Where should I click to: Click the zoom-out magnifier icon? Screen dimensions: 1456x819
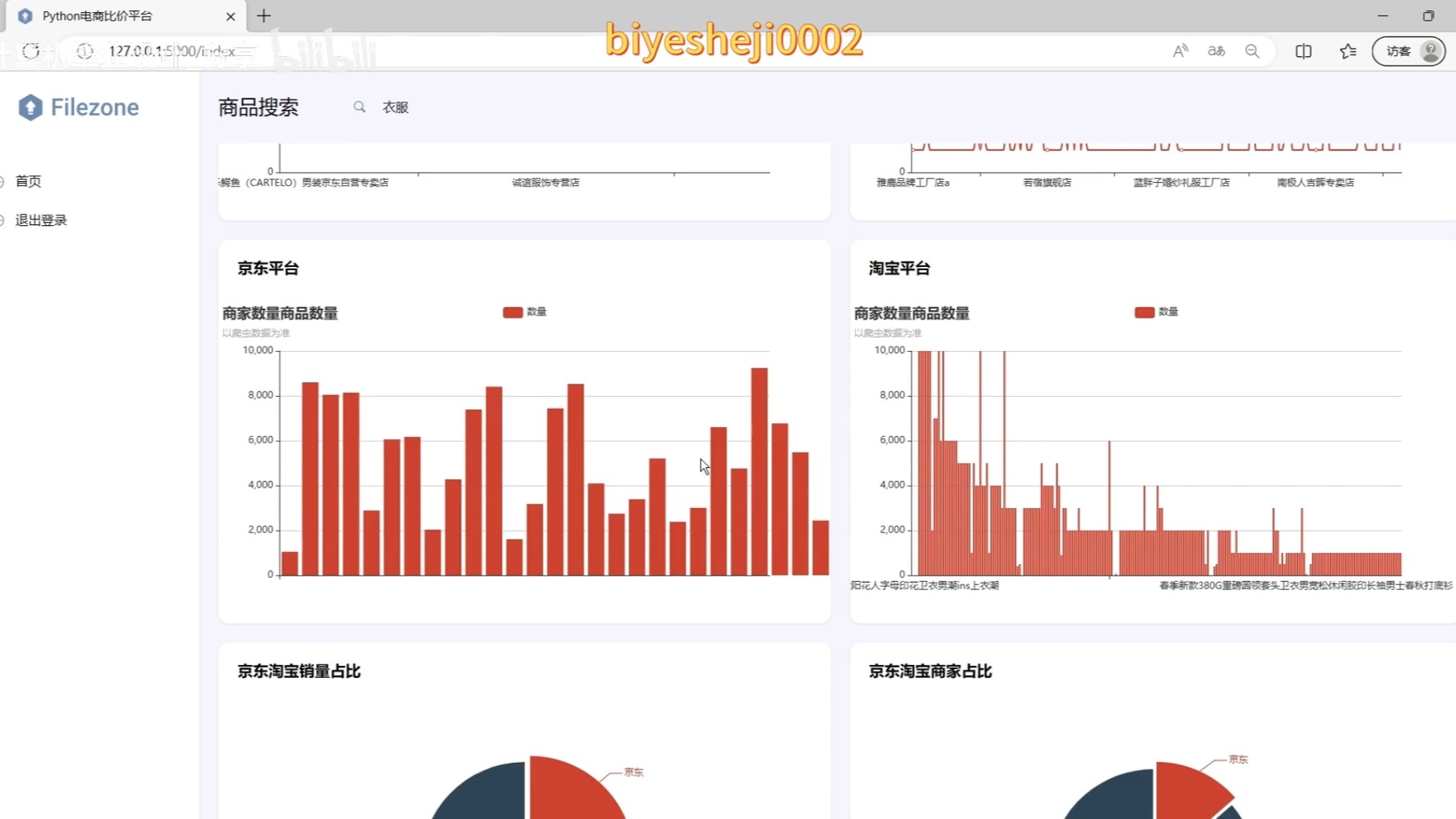(x=1252, y=50)
